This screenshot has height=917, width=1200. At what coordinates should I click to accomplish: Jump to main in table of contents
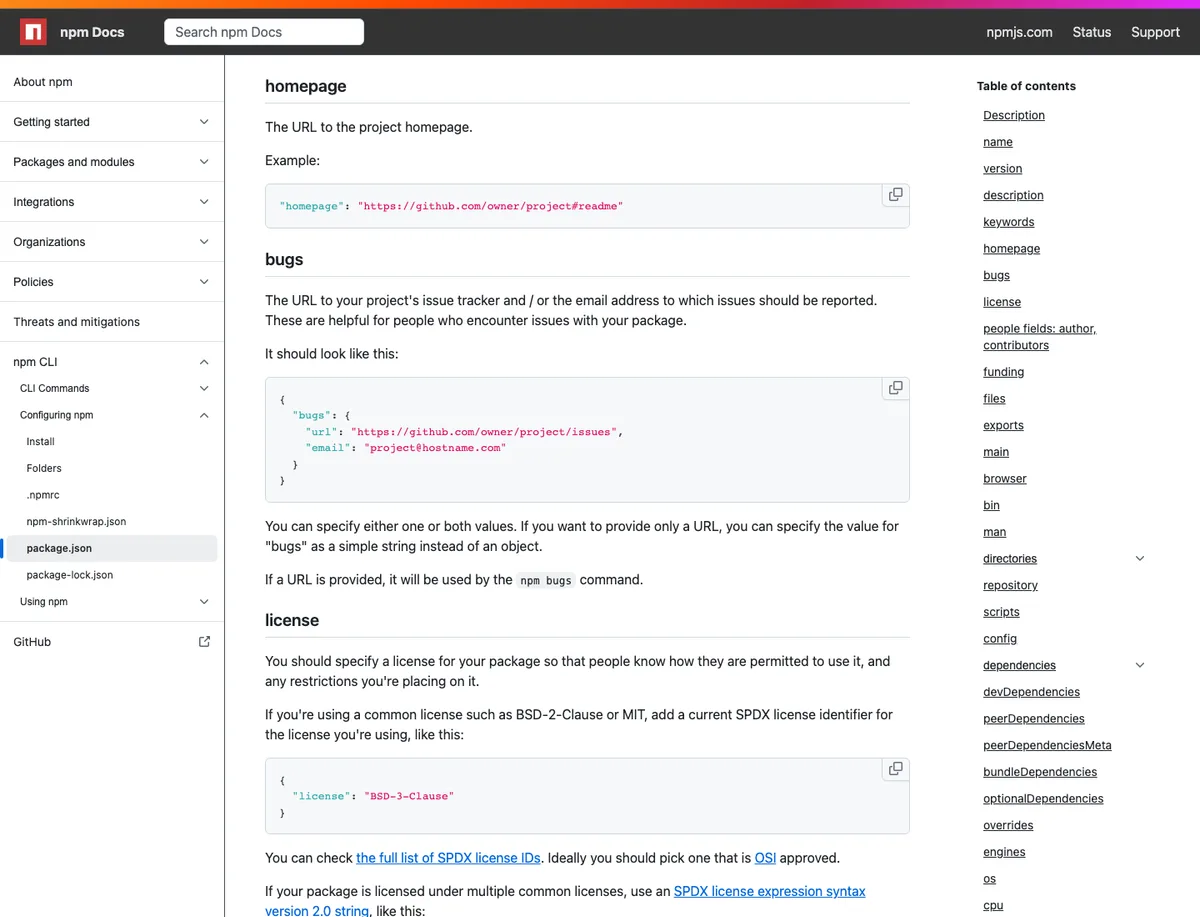tap(996, 452)
